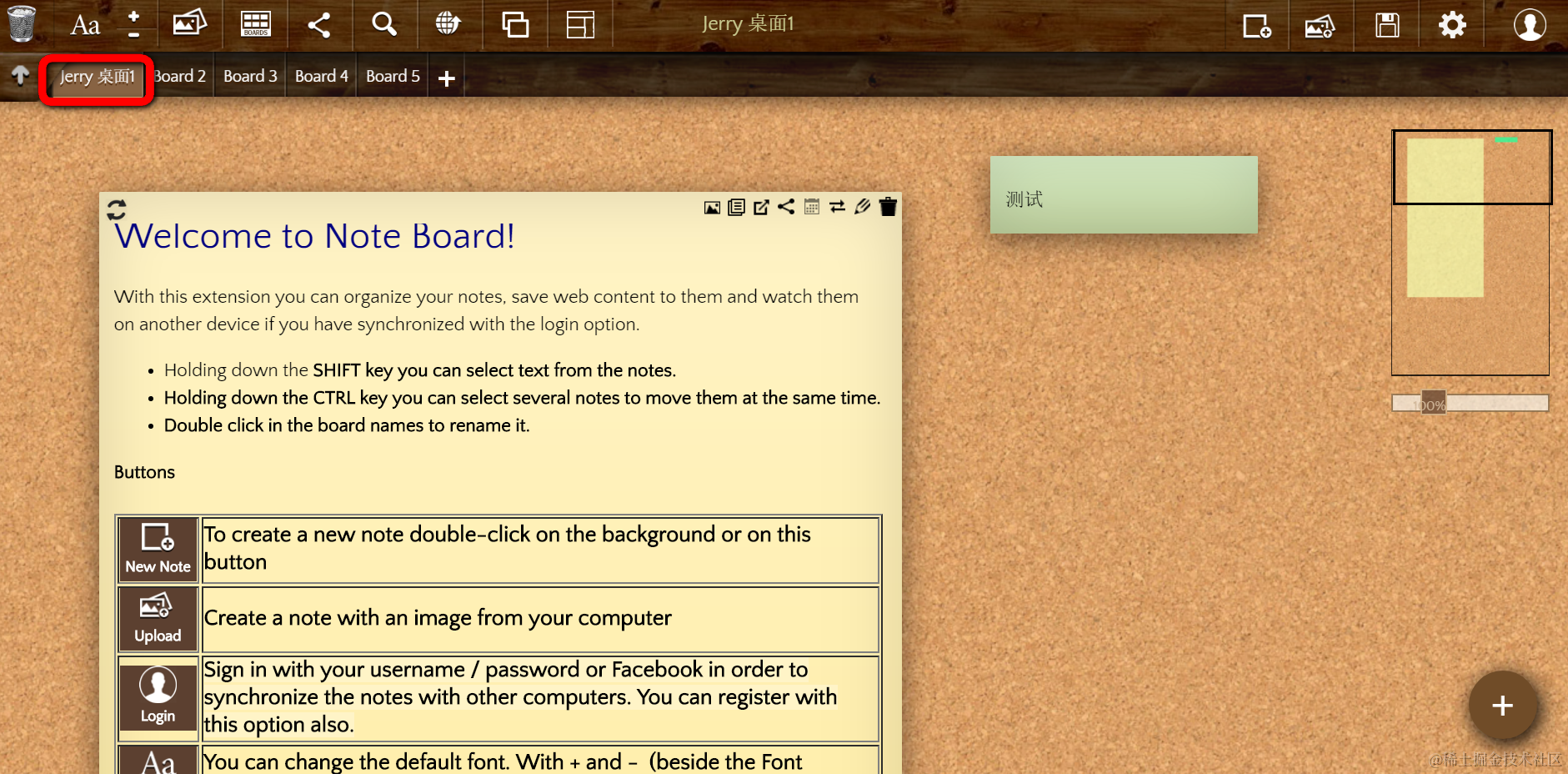This screenshot has width=1568, height=774.
Task: Click the Aa font icon in toolbar
Action: click(85, 25)
